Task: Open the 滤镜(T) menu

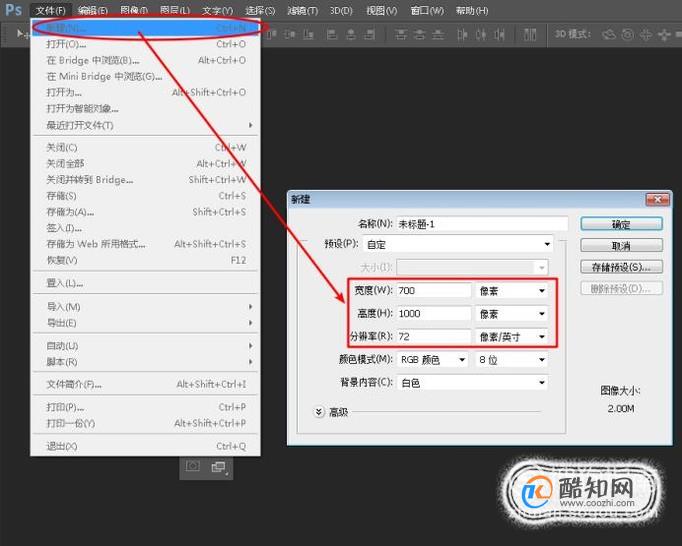Action: (x=303, y=10)
